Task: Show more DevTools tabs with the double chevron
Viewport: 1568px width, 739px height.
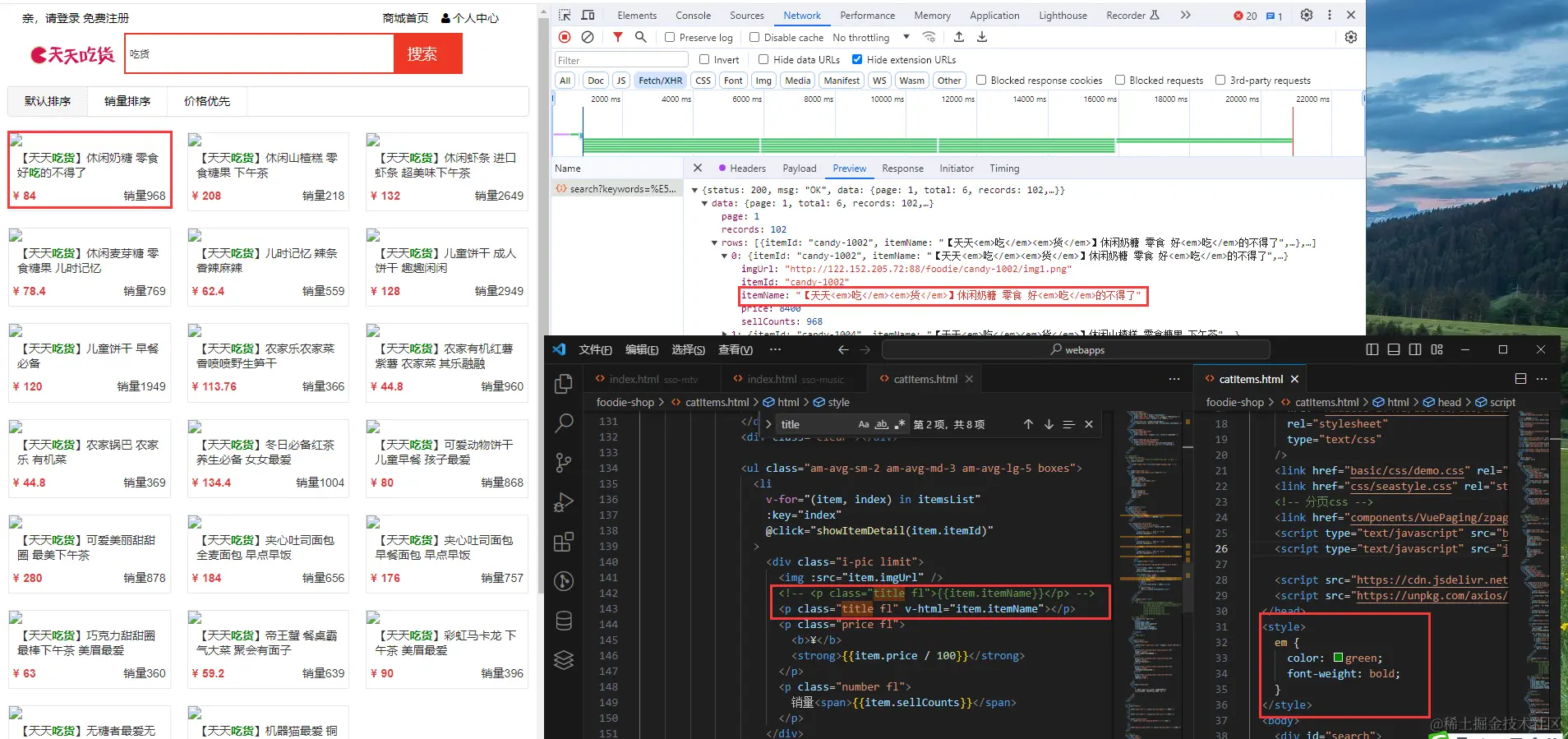Action: (x=1185, y=15)
